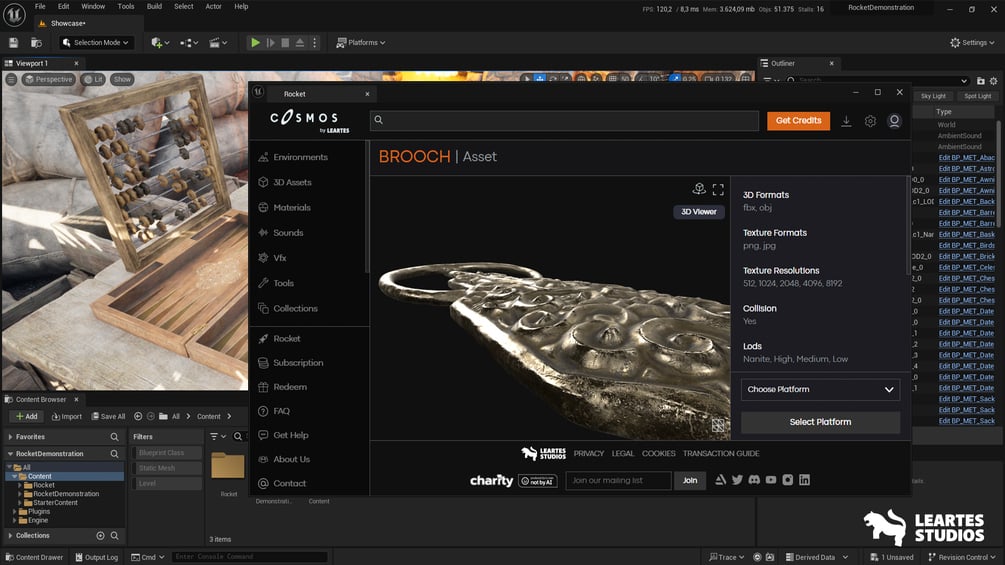
Task: Open play options three-dot menu
Action: pos(314,42)
